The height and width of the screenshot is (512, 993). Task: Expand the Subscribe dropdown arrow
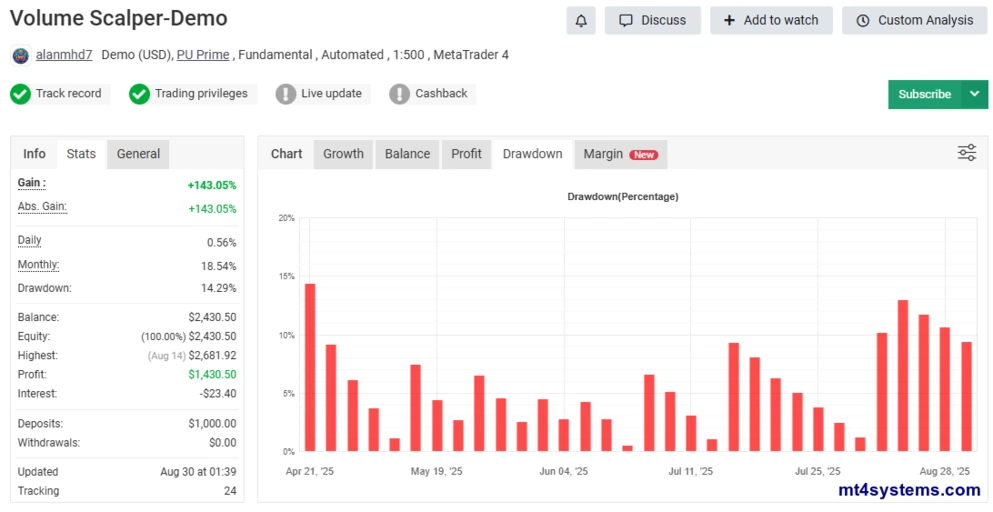point(975,94)
